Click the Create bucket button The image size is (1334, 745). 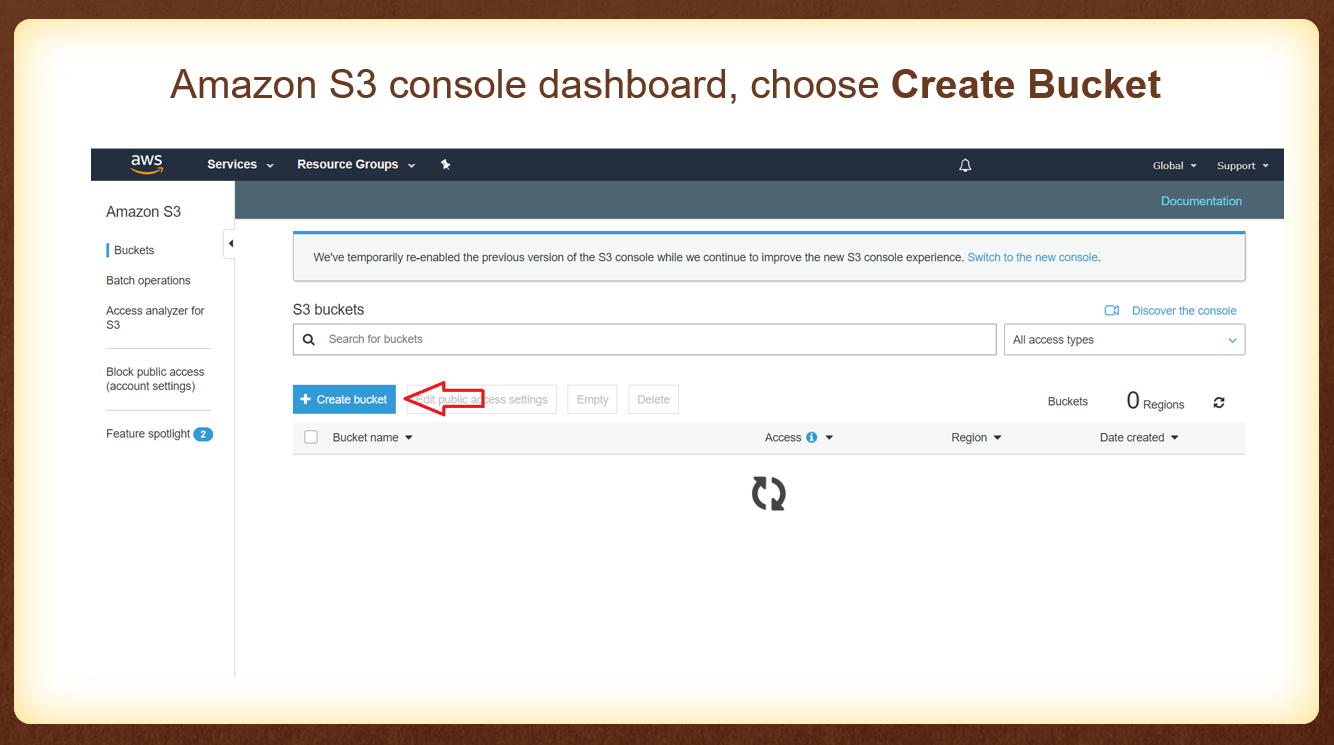(344, 398)
